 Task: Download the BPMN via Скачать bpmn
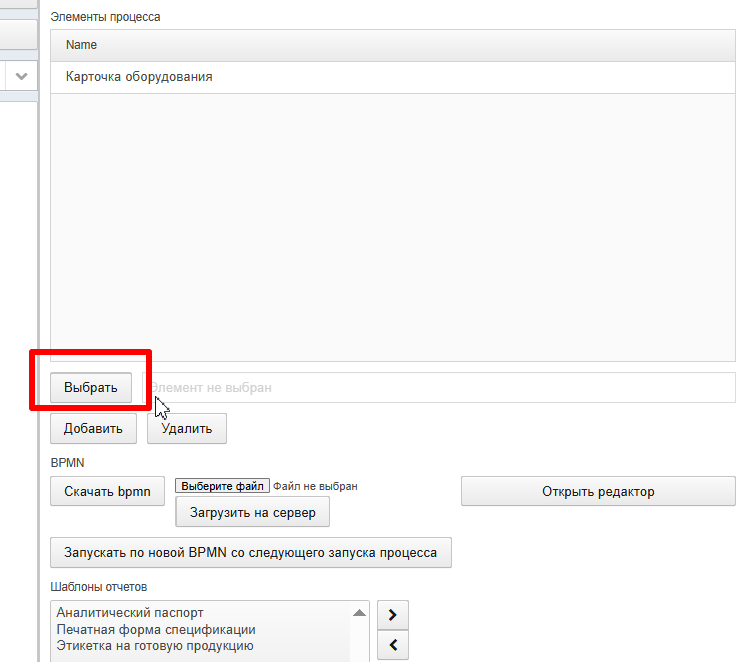(107, 491)
